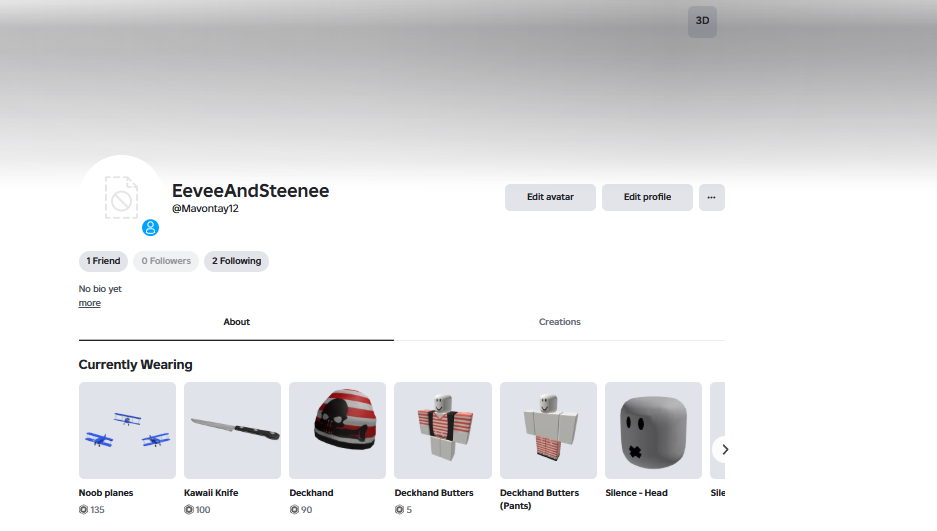Click the Deckhand Butters item name

pos(434,493)
